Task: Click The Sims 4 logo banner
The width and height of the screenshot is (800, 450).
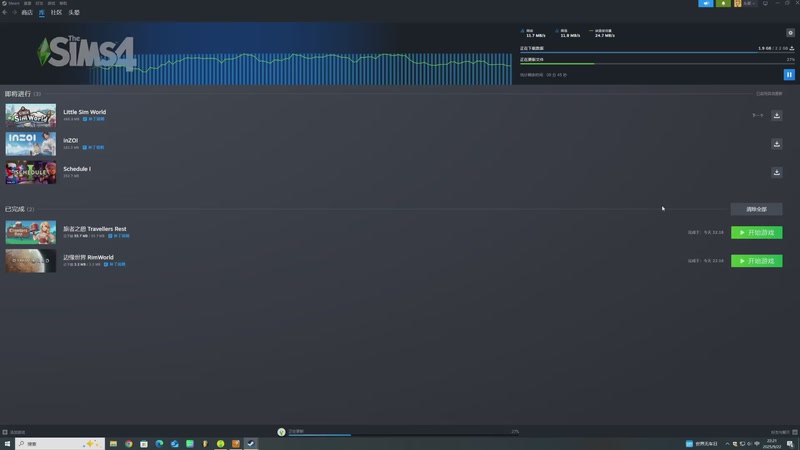Action: pos(87,52)
